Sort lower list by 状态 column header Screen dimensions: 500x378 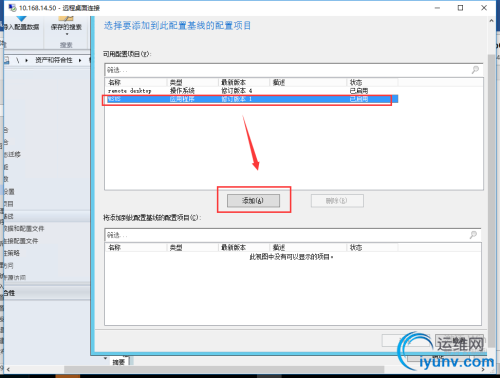click(372, 247)
